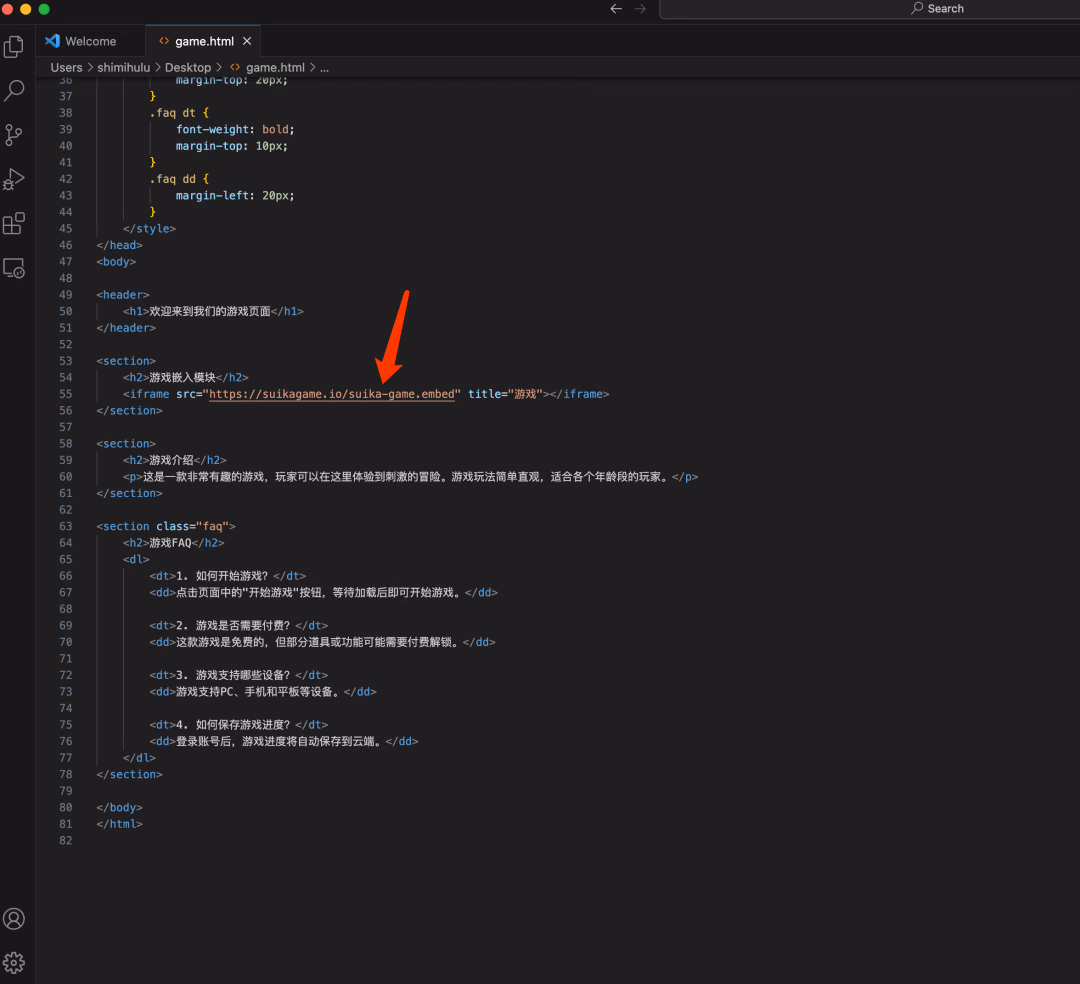The width and height of the screenshot is (1080, 984).
Task: Click the dt line 4. 如何保存游戏进度?
Action: coord(238,724)
